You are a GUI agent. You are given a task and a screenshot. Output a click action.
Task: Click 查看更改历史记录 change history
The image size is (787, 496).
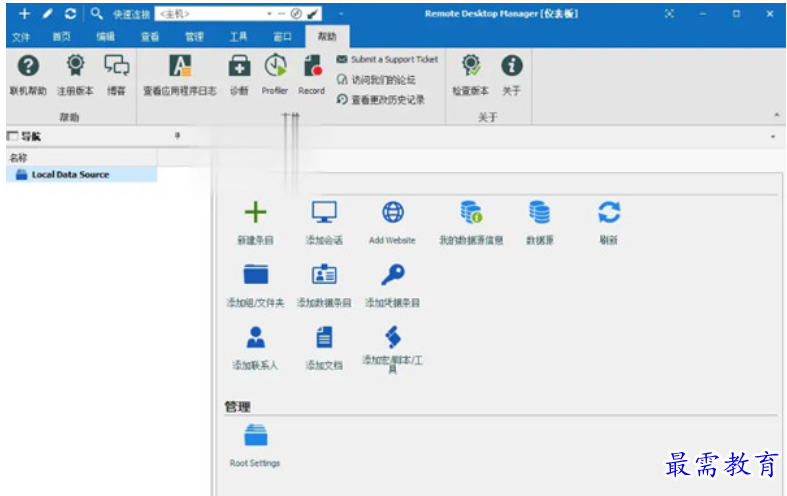tap(381, 100)
